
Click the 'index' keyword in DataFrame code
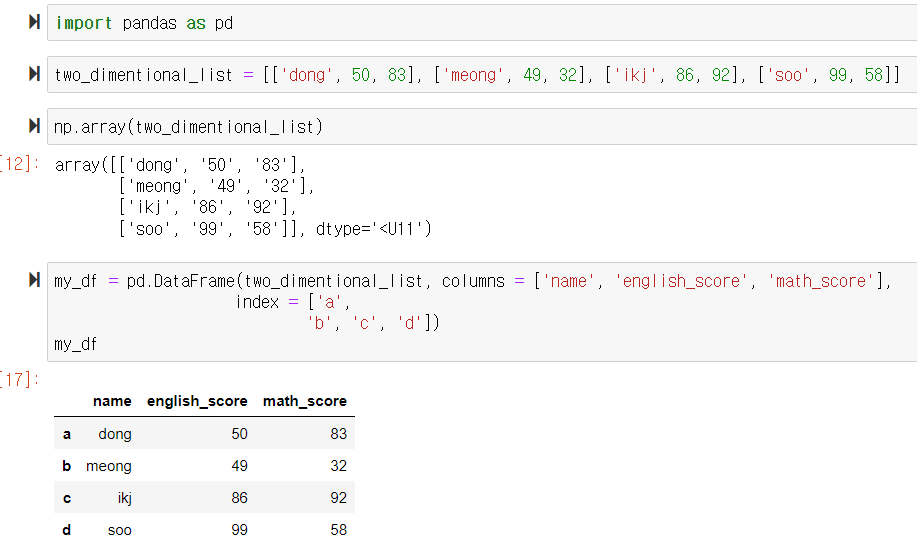coord(257,302)
